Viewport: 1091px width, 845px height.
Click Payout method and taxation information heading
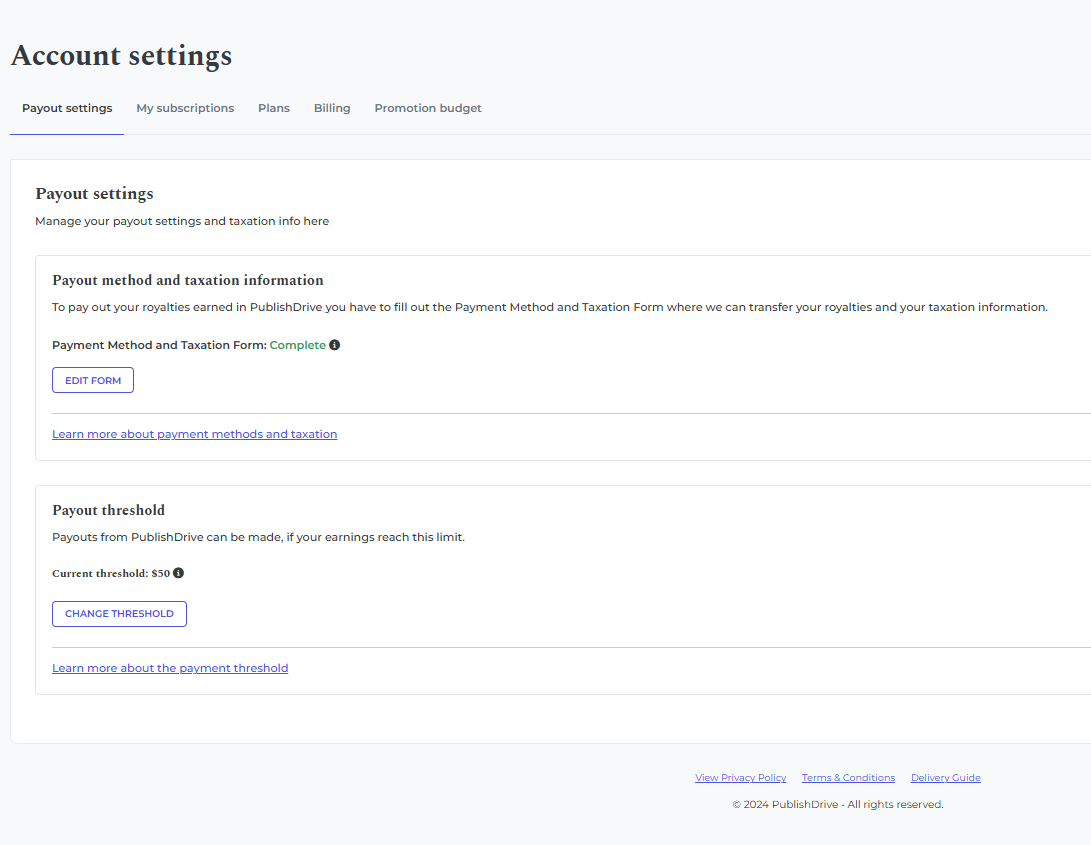click(x=188, y=280)
